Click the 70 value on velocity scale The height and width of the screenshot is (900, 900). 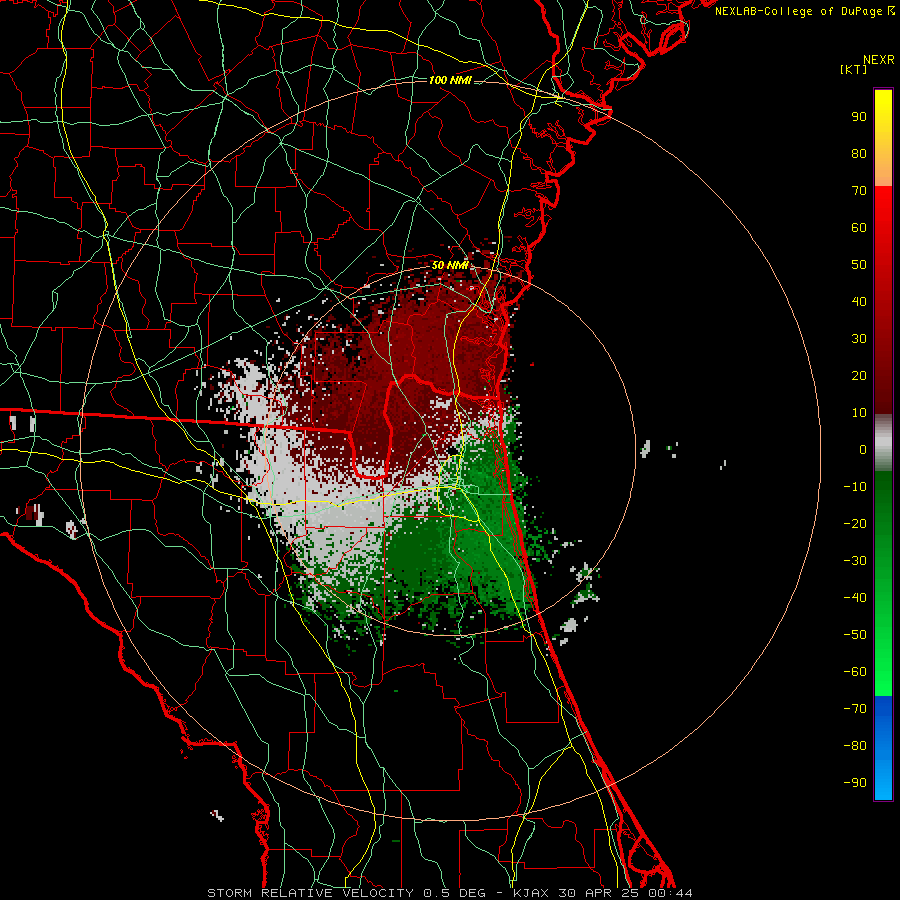click(859, 191)
